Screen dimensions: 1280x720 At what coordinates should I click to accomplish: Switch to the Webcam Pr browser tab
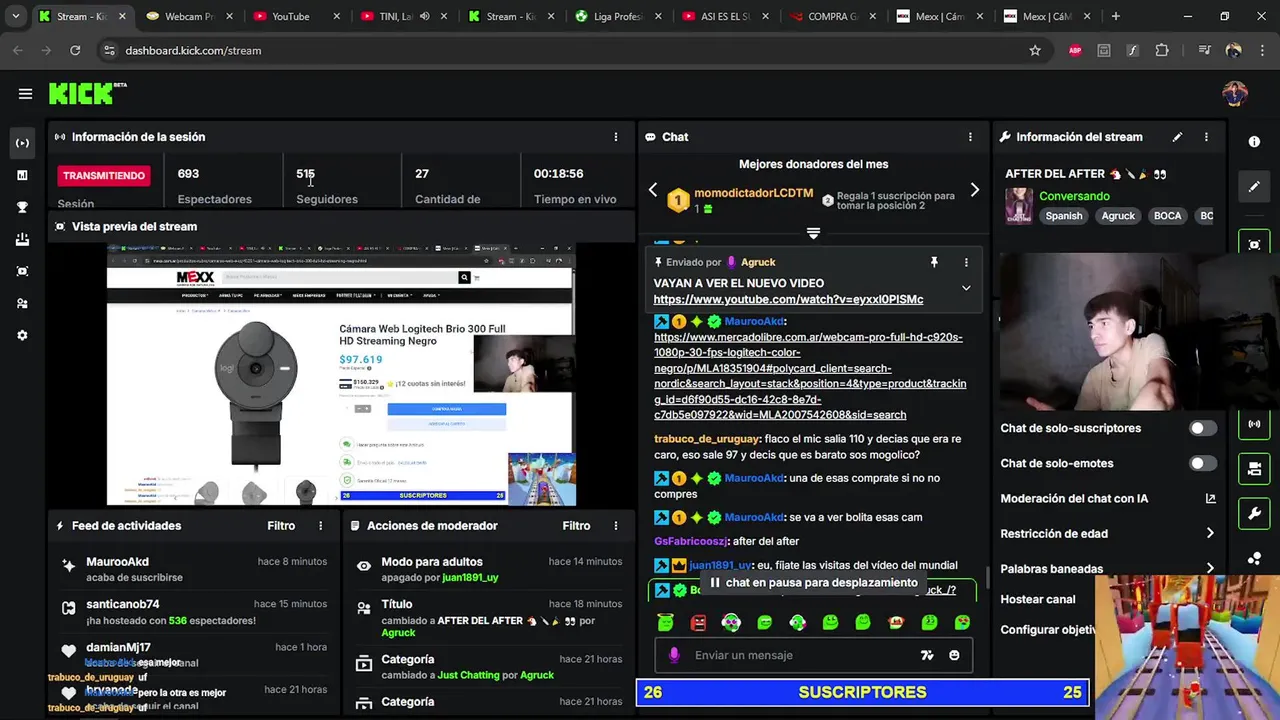(x=187, y=16)
